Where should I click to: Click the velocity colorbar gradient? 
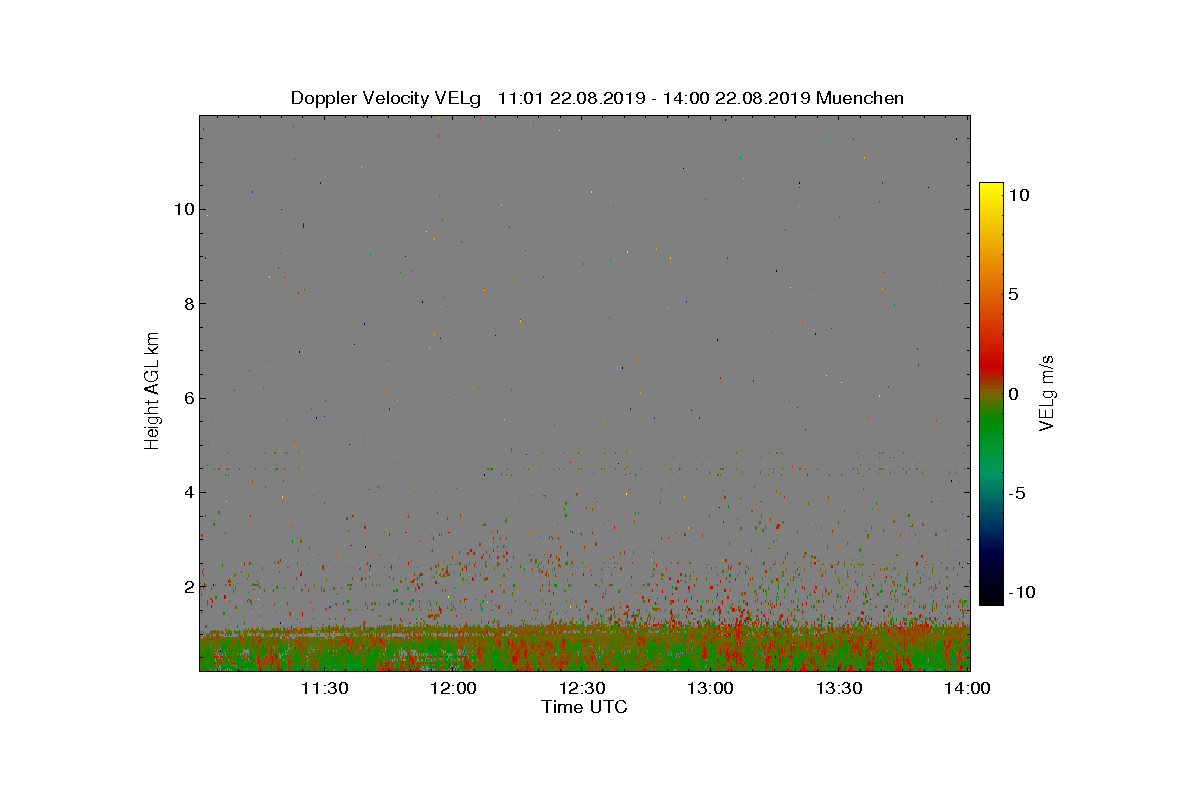click(991, 394)
